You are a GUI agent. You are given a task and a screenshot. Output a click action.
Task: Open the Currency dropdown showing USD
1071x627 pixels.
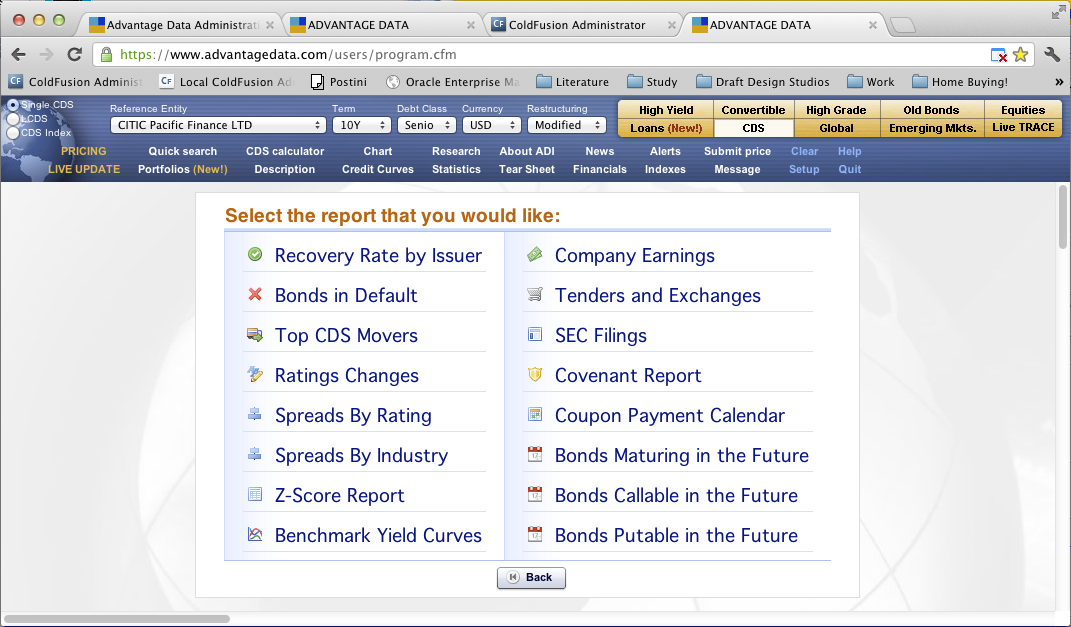point(492,125)
